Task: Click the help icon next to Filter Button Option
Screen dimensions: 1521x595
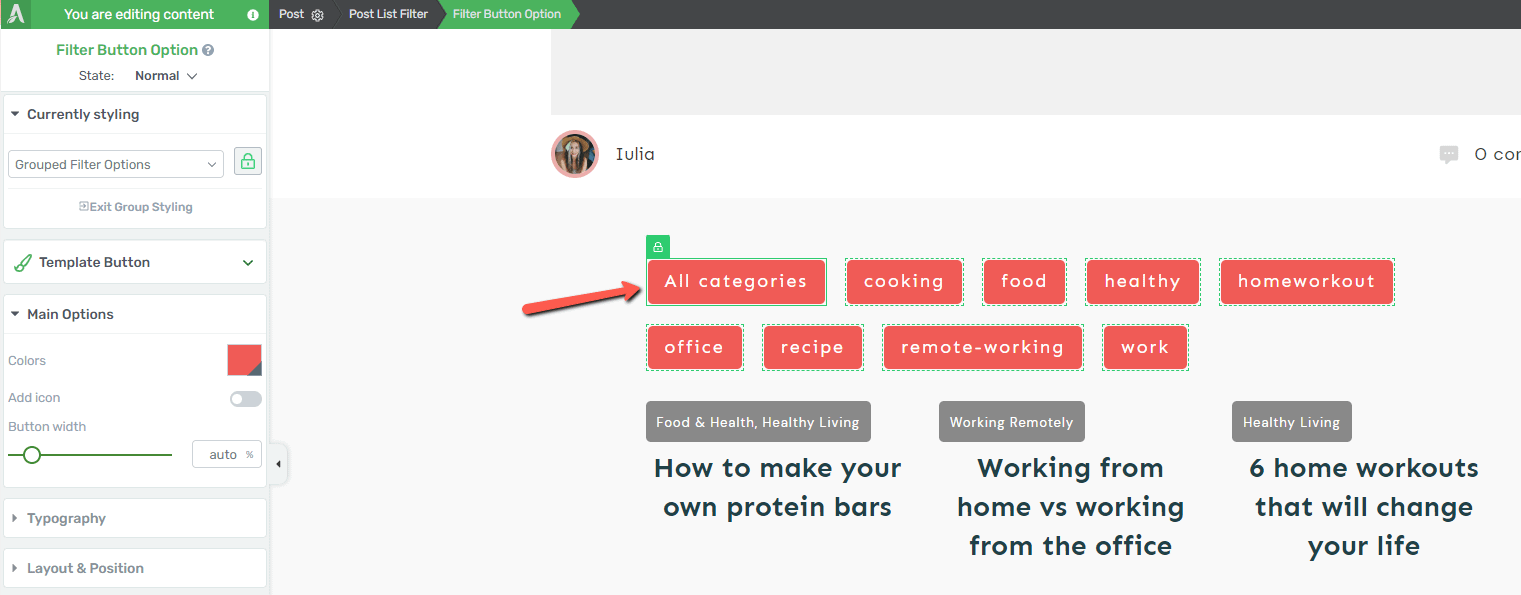Action: [208, 50]
